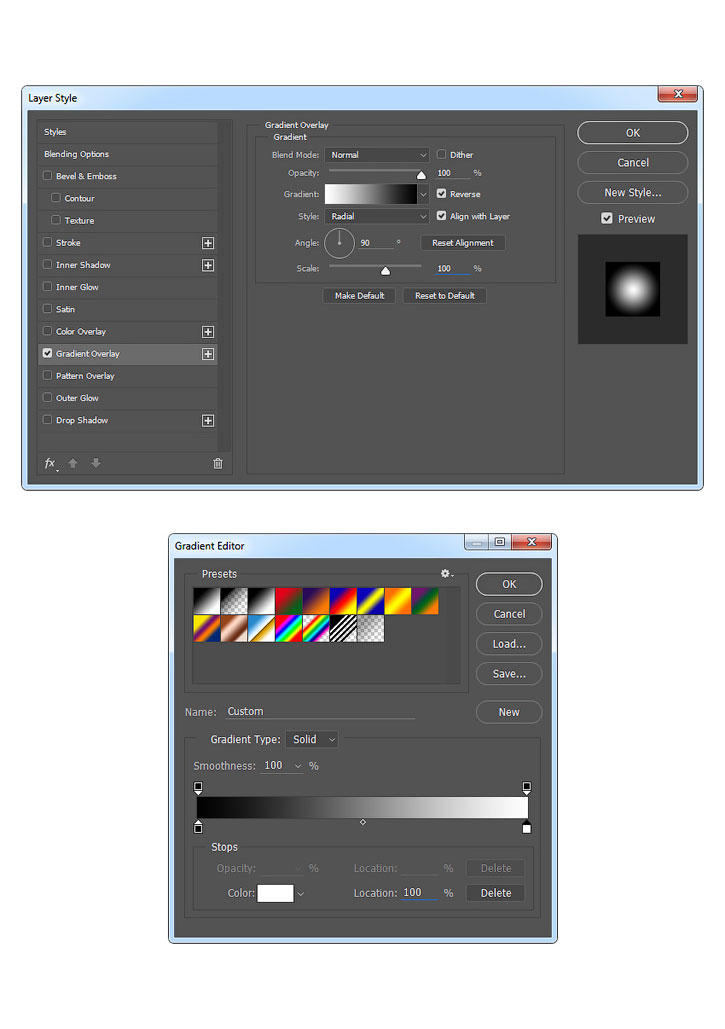
Task: Choose the last transparent checkered preset
Action: 371,629
